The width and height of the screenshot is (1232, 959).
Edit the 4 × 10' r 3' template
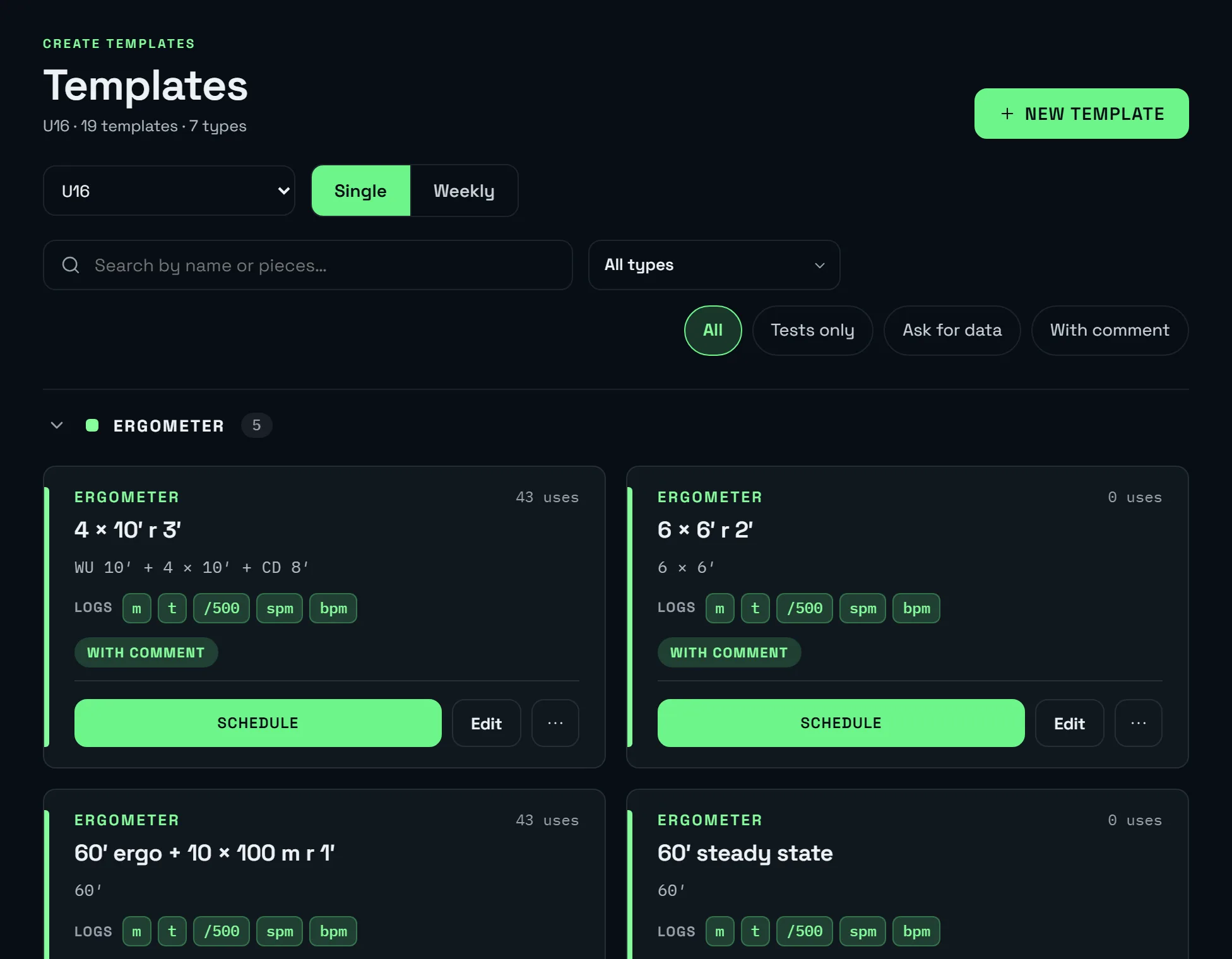click(487, 723)
